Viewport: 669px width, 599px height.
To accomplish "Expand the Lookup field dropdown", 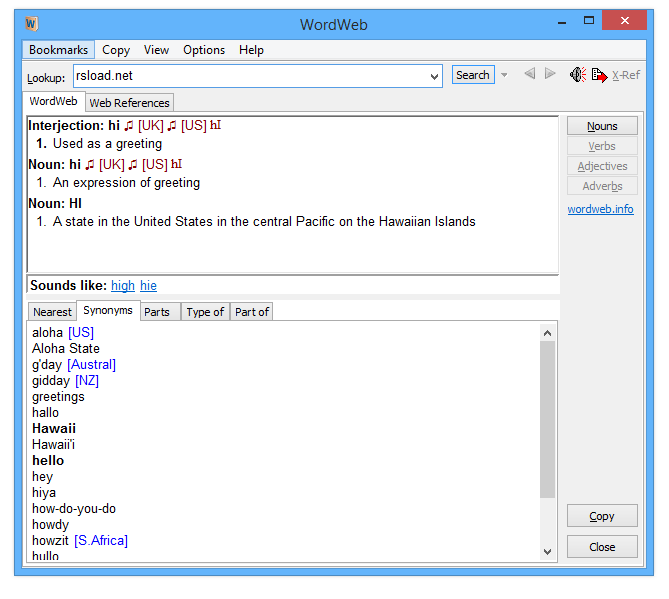I will 434,76.
